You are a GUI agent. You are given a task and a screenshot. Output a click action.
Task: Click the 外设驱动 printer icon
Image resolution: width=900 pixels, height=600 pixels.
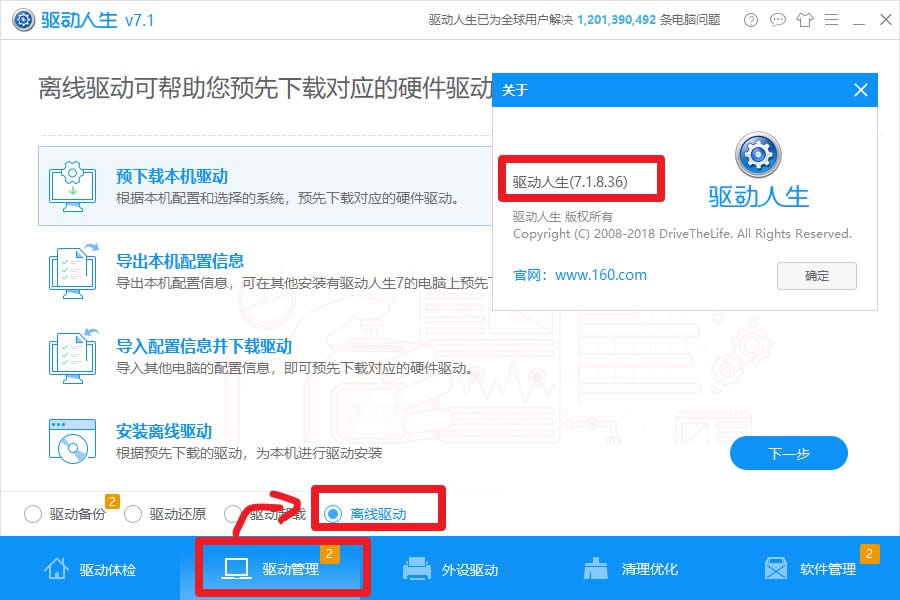(x=417, y=569)
